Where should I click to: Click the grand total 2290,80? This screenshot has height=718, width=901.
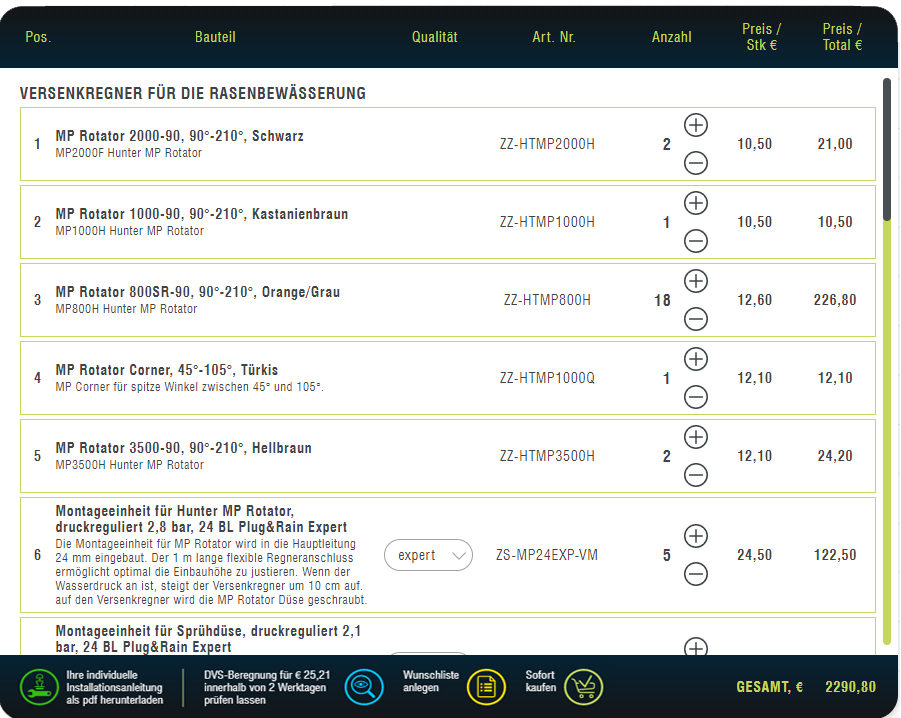(x=850, y=687)
